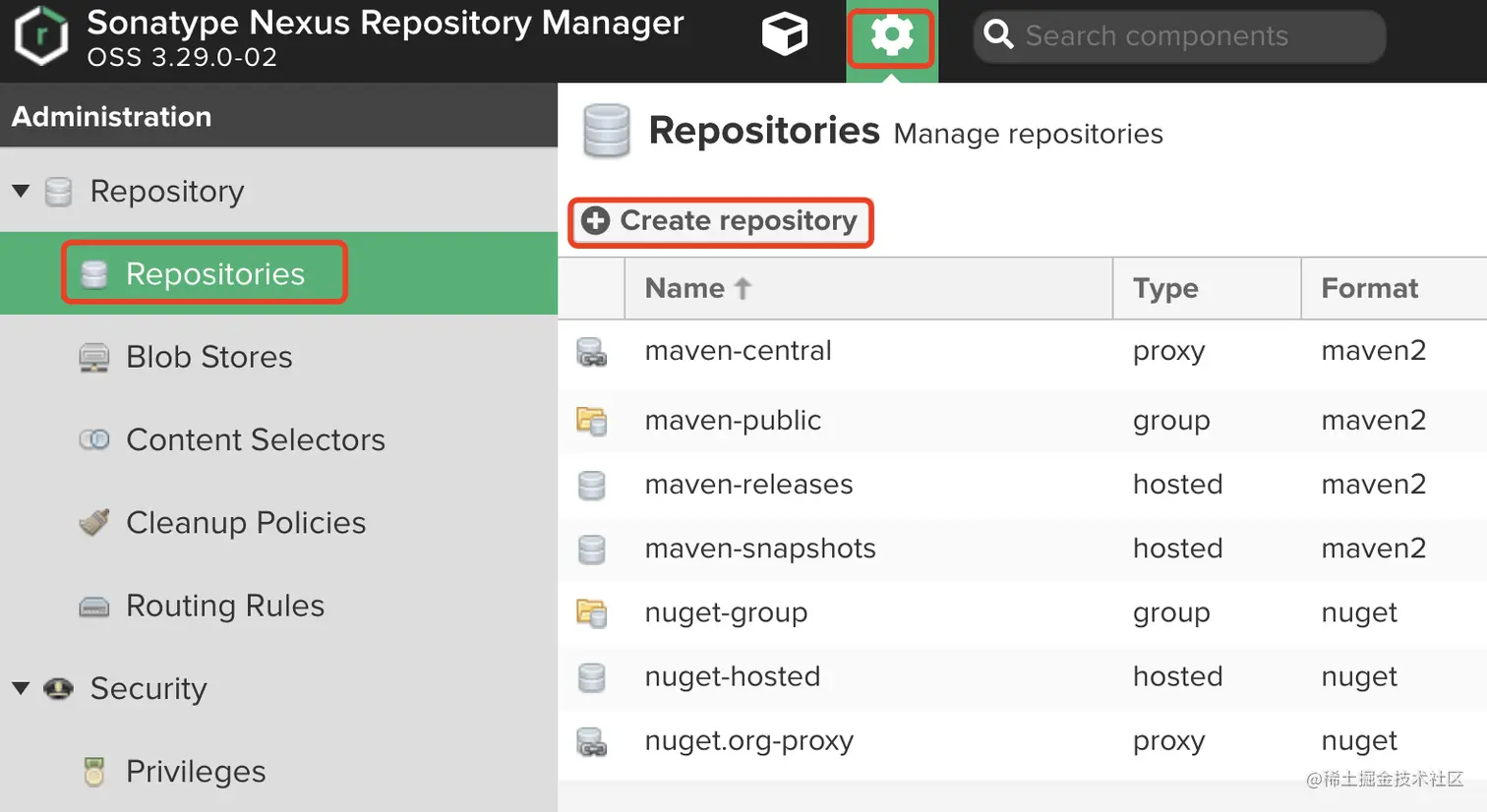Click the Repository section database icon
Screen dimensions: 1487x812
tap(58, 192)
